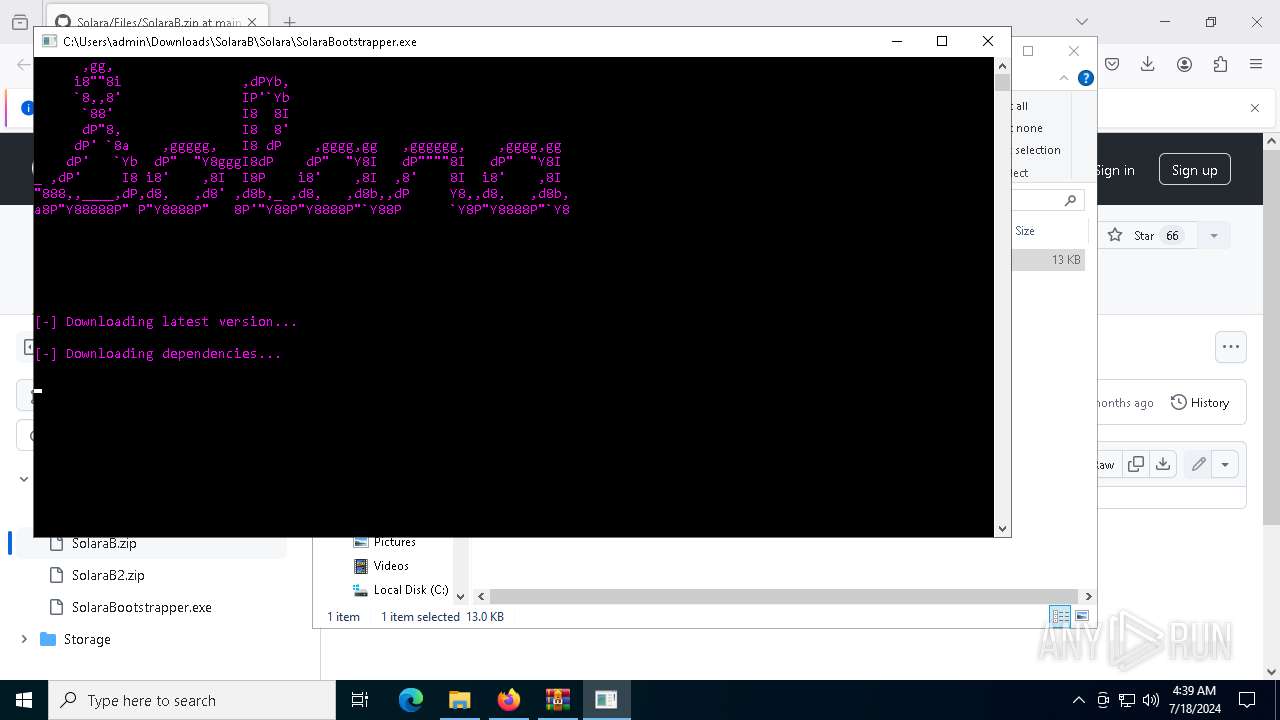Expand the Storage folder in the GitHub tree

point(24,639)
